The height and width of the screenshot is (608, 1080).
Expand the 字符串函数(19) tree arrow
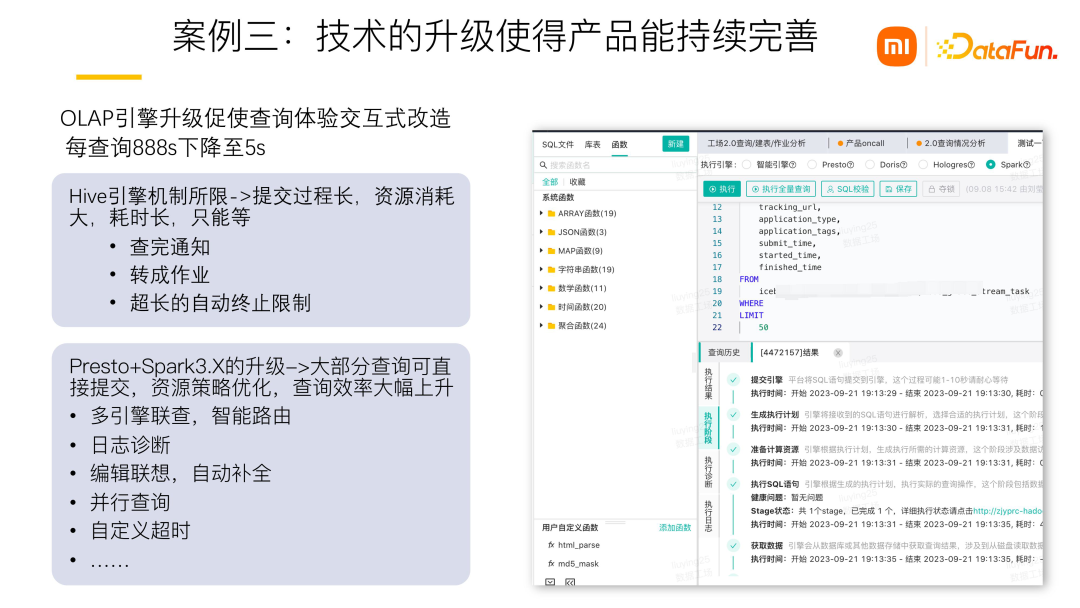541,269
